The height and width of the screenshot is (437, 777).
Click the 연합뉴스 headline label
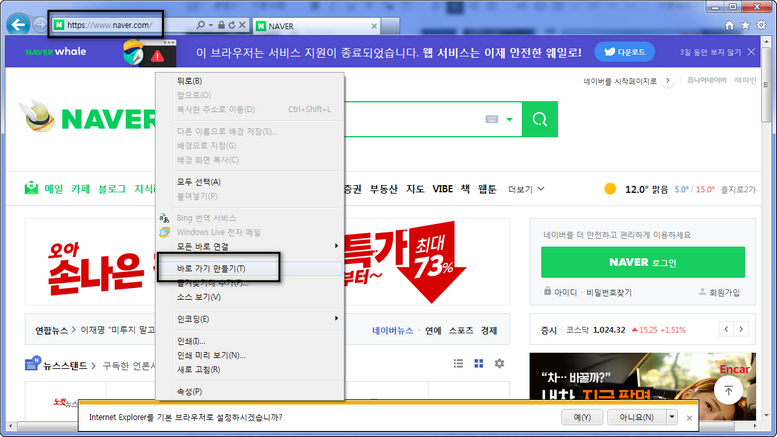pos(51,330)
